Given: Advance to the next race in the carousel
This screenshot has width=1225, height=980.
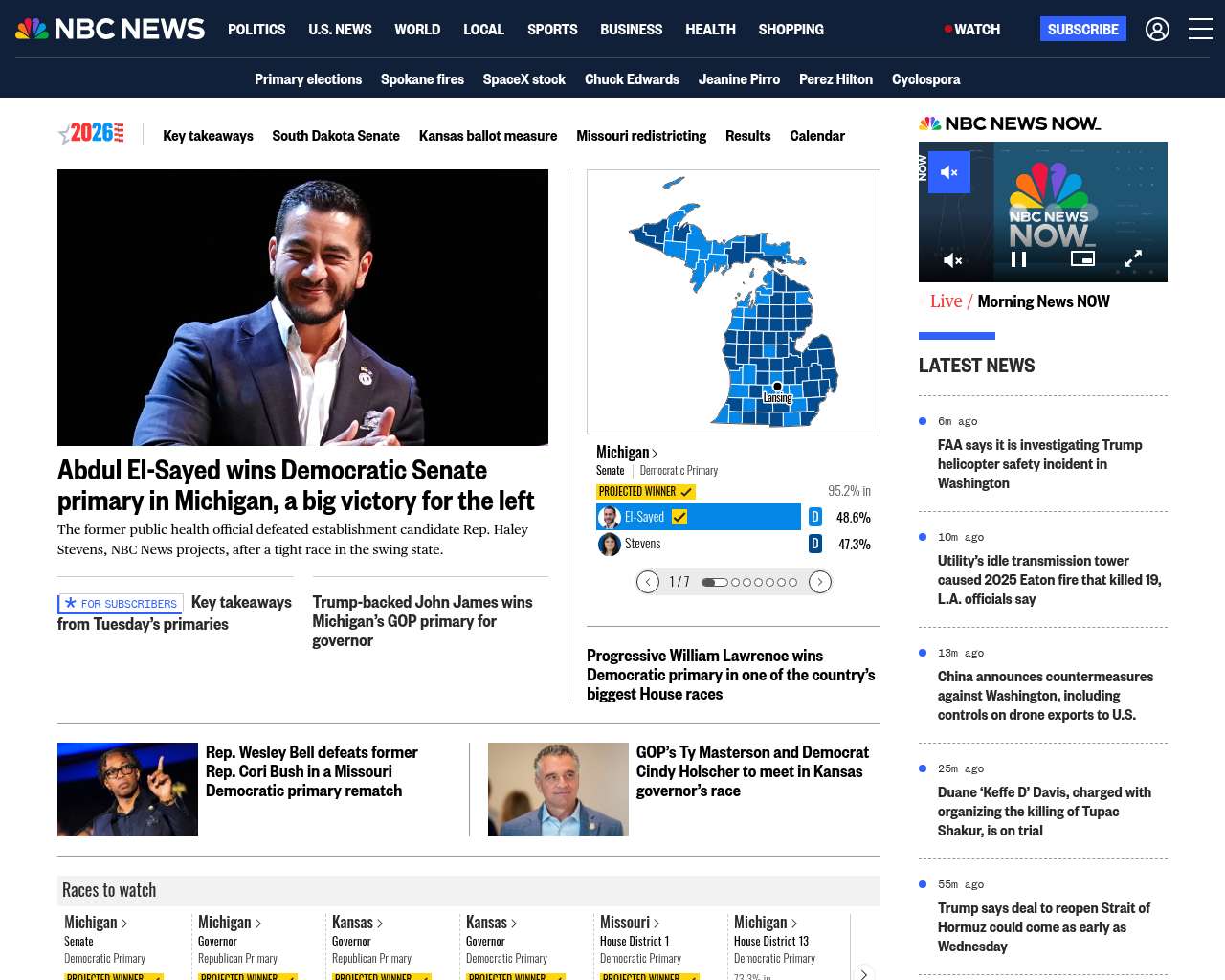Looking at the screenshot, I should [x=820, y=582].
